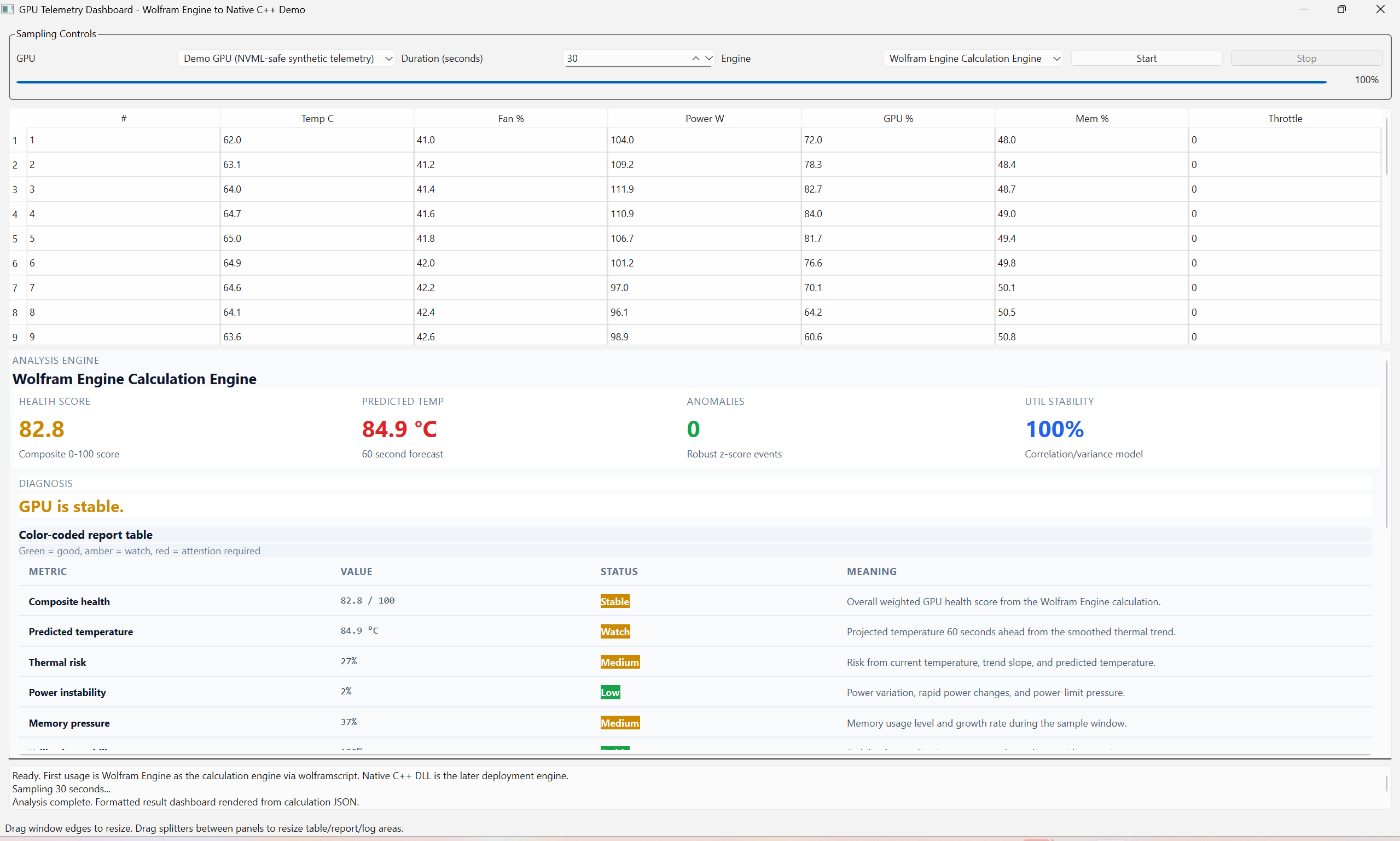1400x841 pixels.
Task: Click the Medium badge for Memory pressure
Action: point(620,723)
